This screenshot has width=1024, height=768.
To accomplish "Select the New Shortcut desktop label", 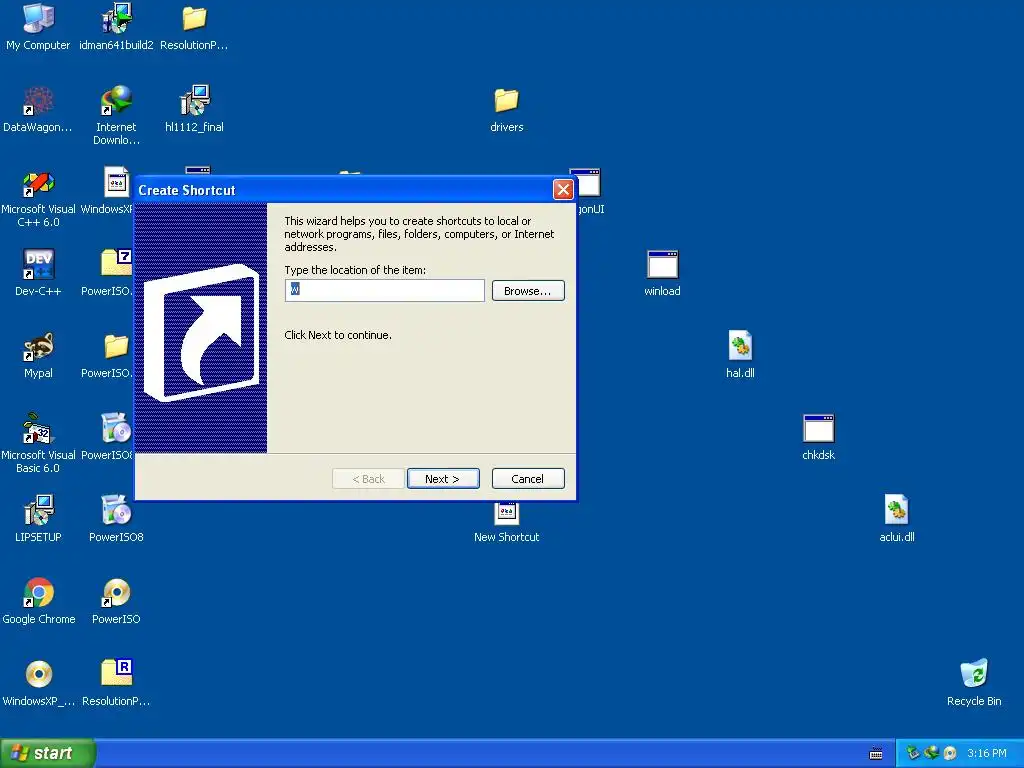I will click(506, 537).
